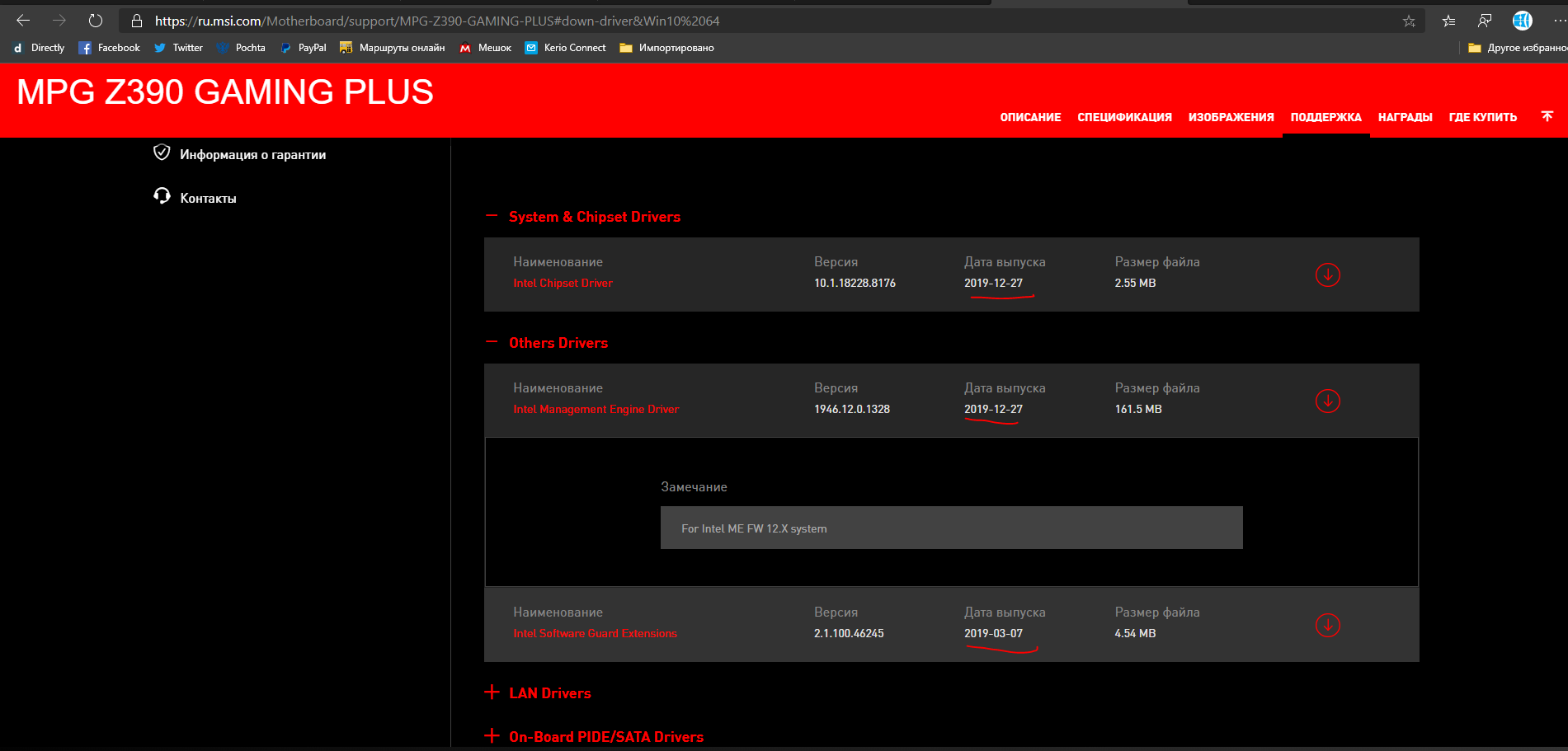This screenshot has height=751, width=1568.
Task: Click version 2.1.100.46245
Action: pos(849,633)
